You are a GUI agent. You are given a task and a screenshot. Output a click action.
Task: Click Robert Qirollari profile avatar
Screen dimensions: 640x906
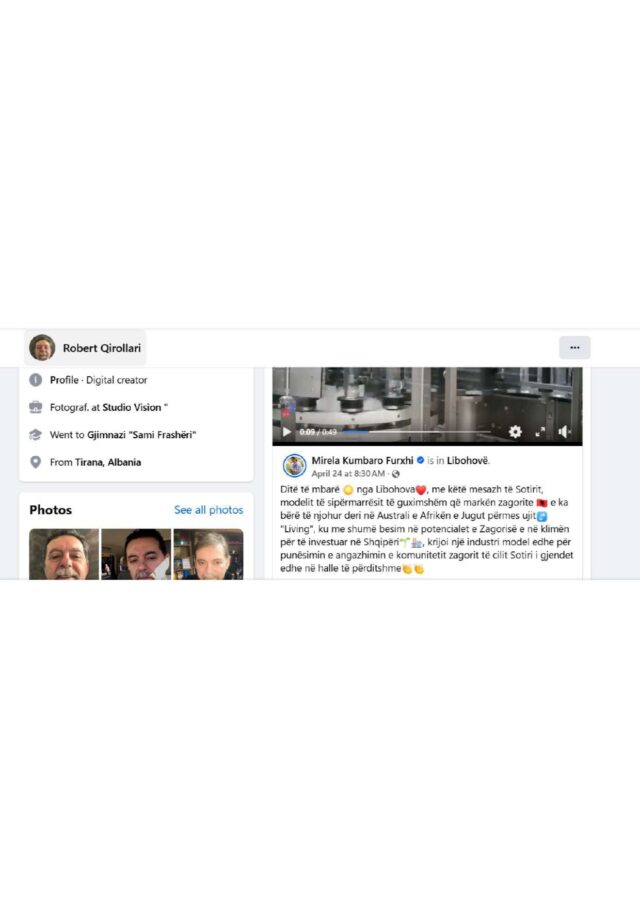coord(42,348)
